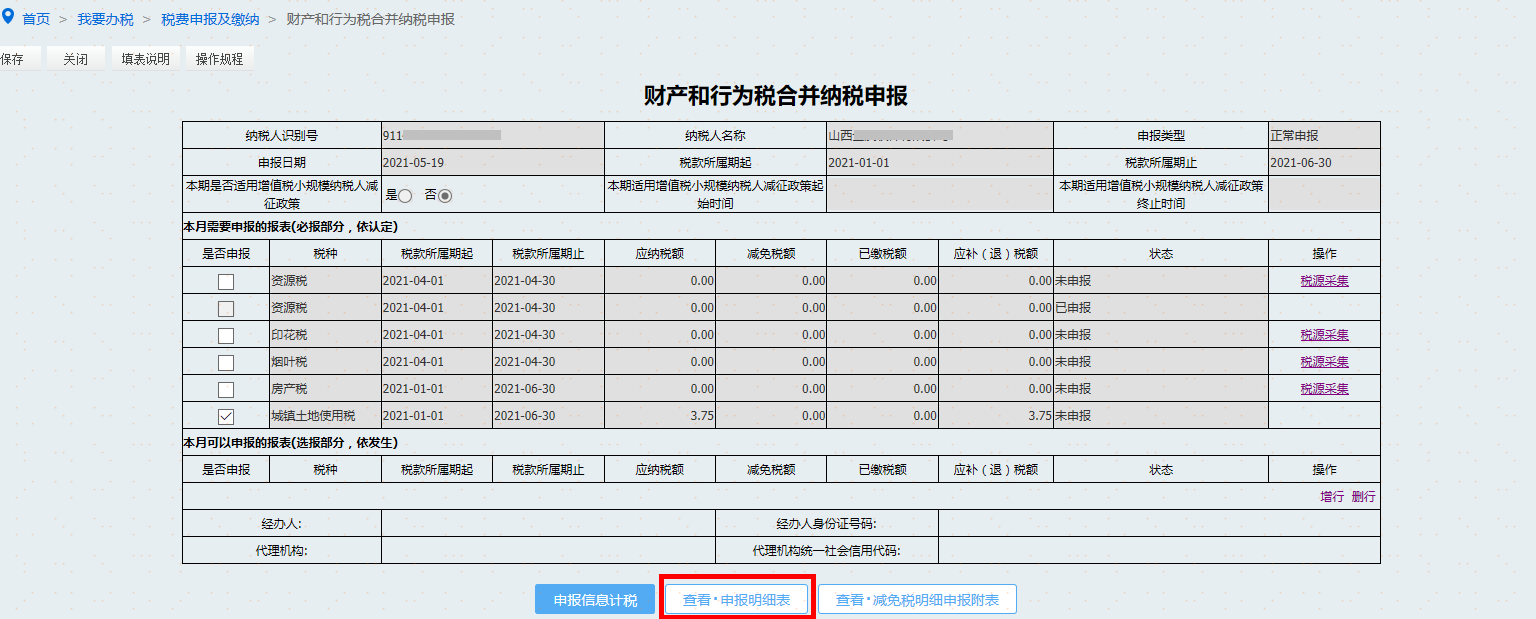Open 操作规程 toolbar button
This screenshot has width=1536, height=619.
pos(220,59)
